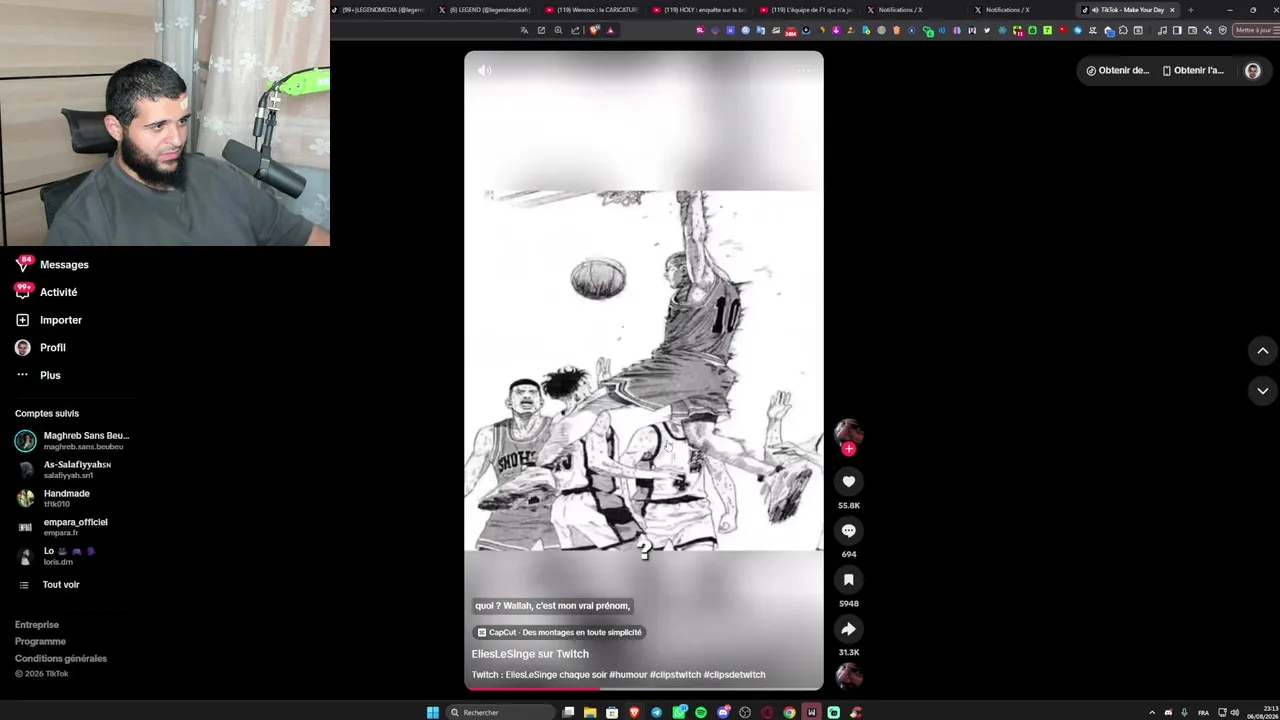The height and width of the screenshot is (720, 1280).
Task: Show hidden system tray icons
Action: (1152, 712)
